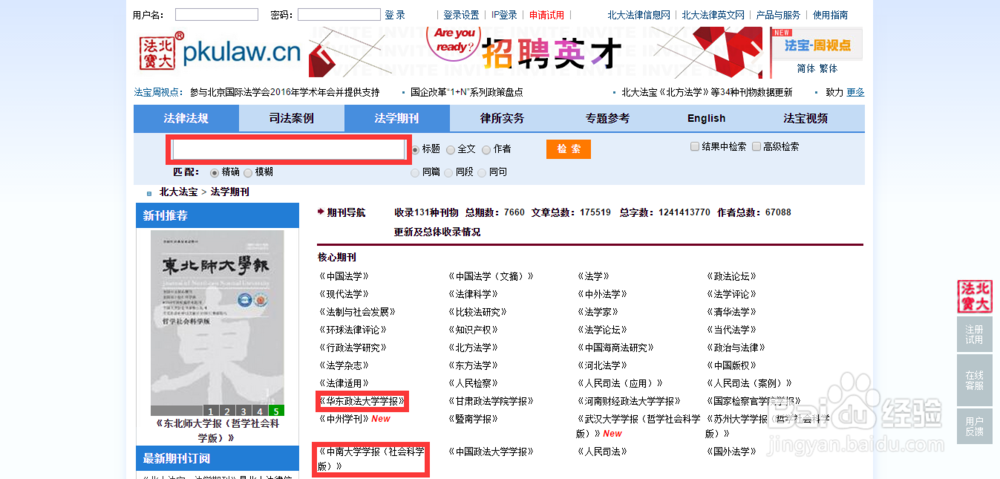
Task: Open journal 《华东政法大学学报》
Action: click(x=362, y=401)
